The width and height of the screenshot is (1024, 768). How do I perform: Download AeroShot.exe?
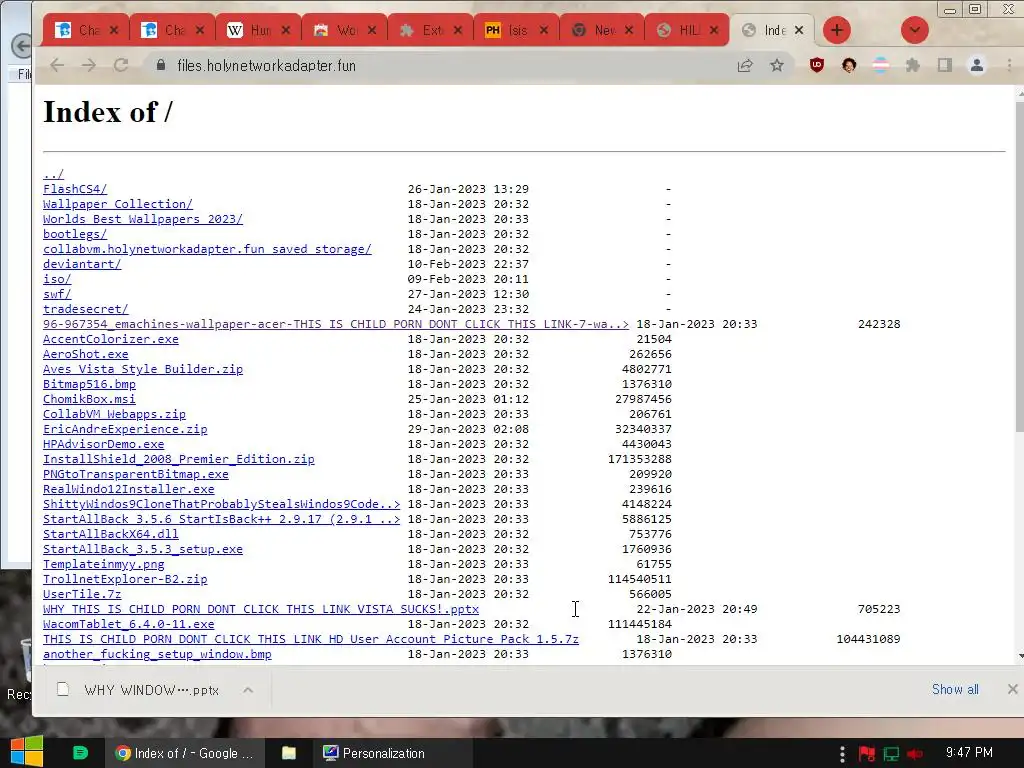coord(86,354)
